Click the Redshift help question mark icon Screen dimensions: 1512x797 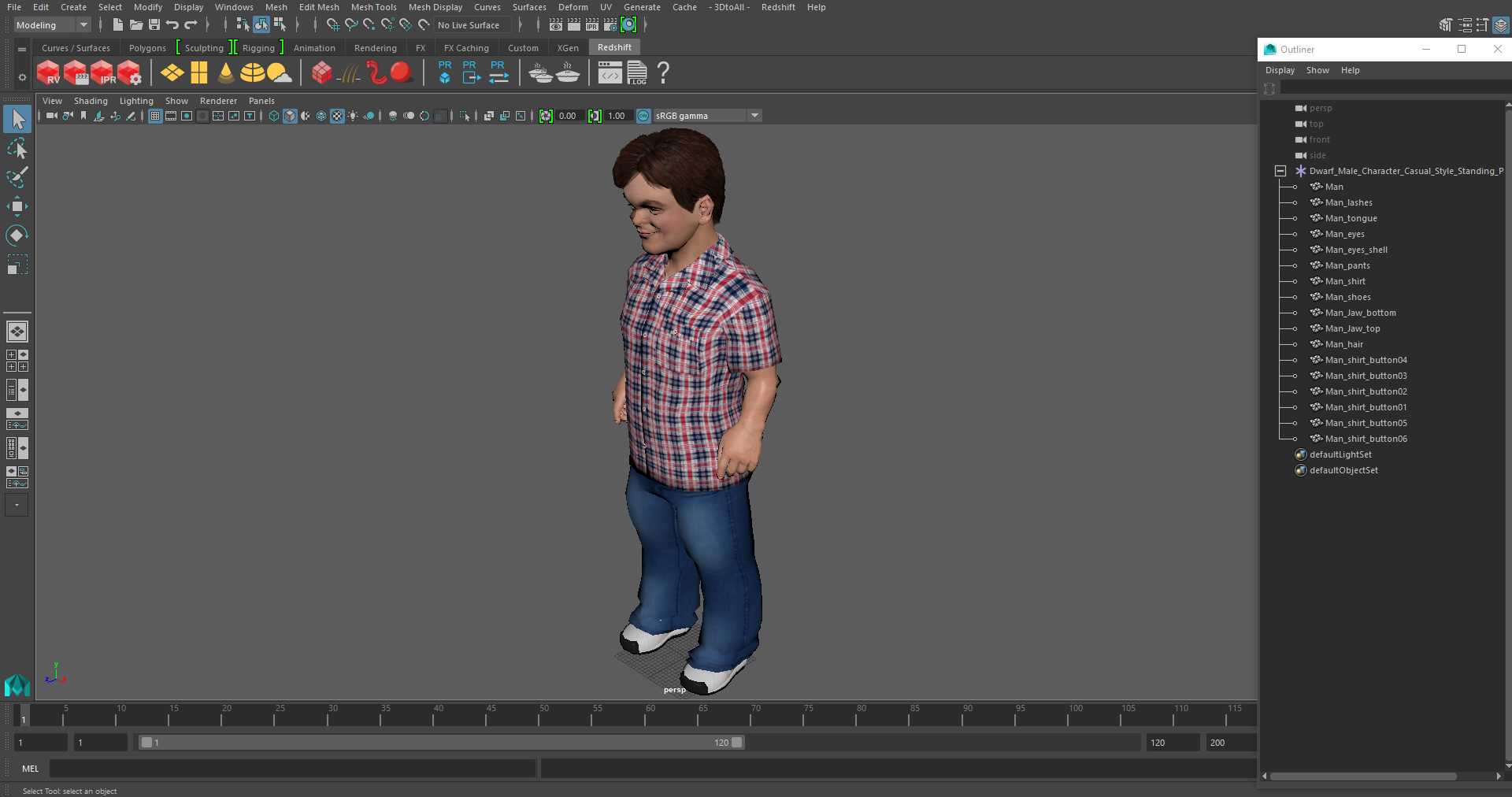pyautogui.click(x=663, y=72)
